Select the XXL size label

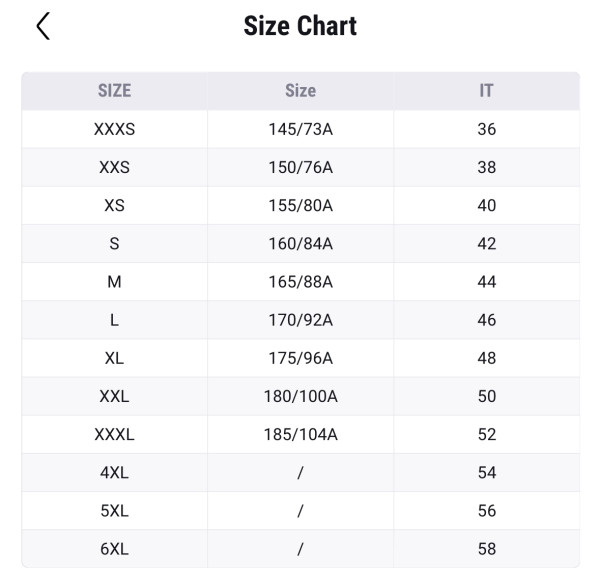tap(114, 396)
